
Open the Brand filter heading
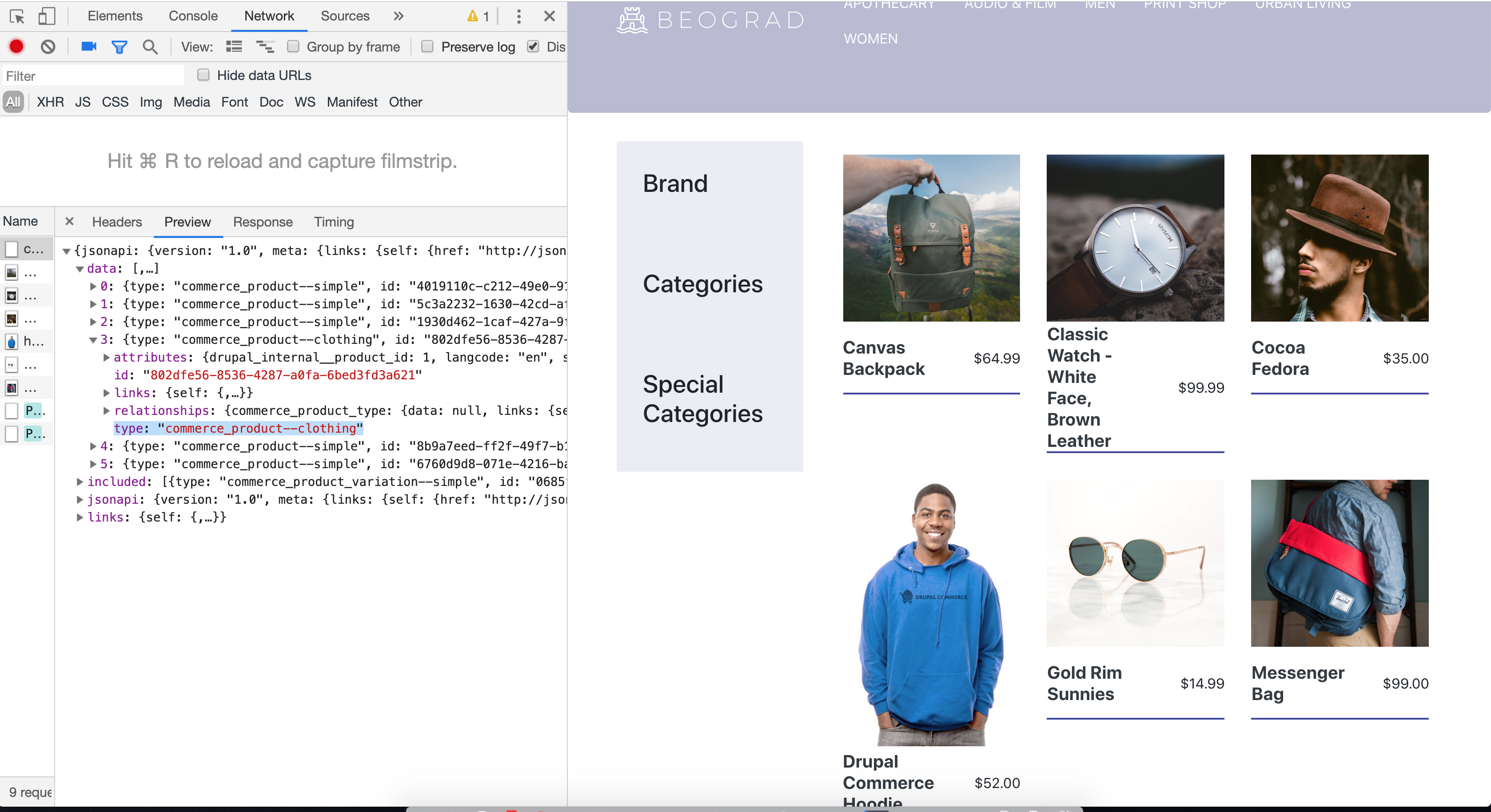[675, 183]
